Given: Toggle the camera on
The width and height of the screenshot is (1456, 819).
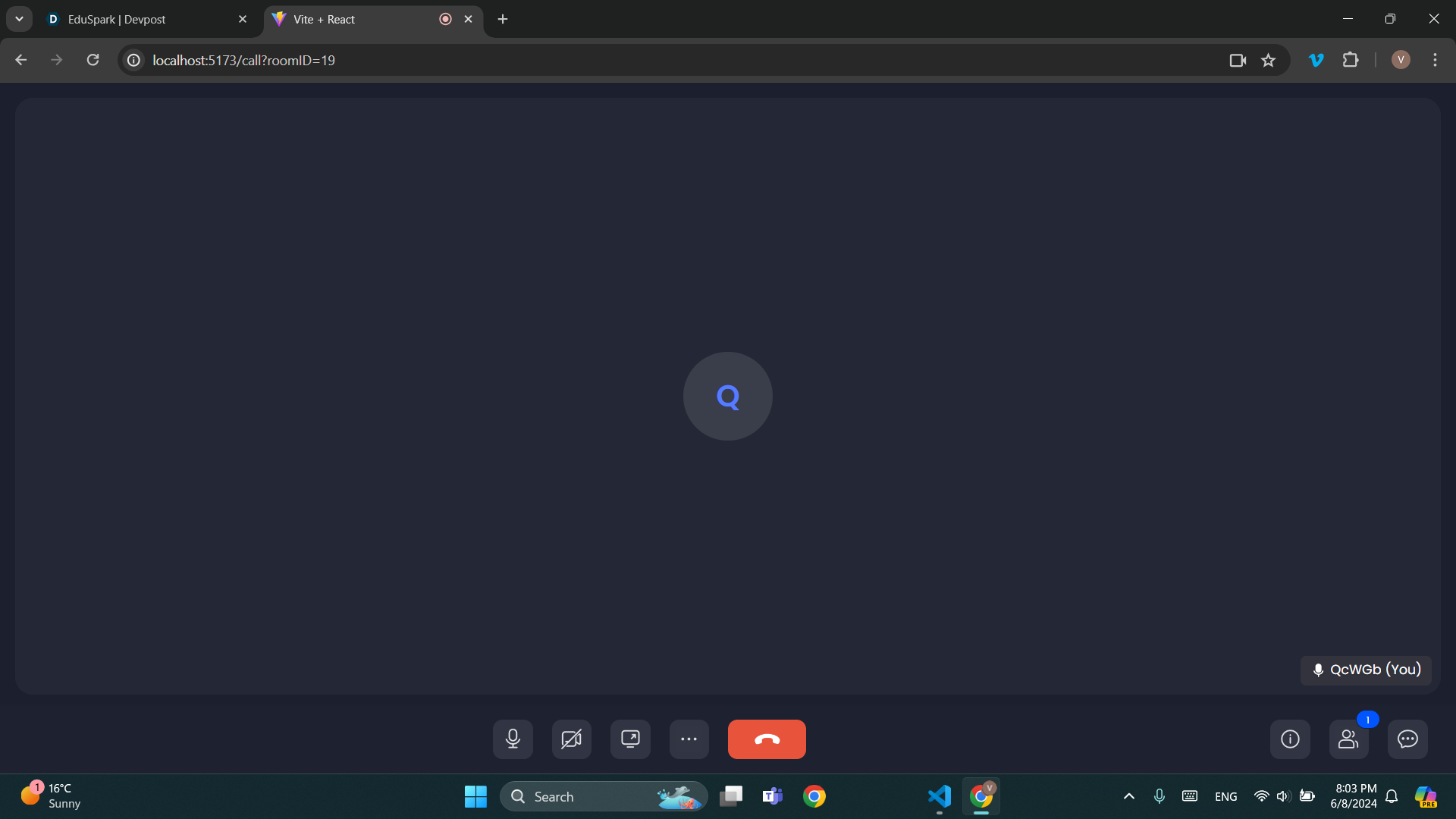Looking at the screenshot, I should (x=571, y=739).
